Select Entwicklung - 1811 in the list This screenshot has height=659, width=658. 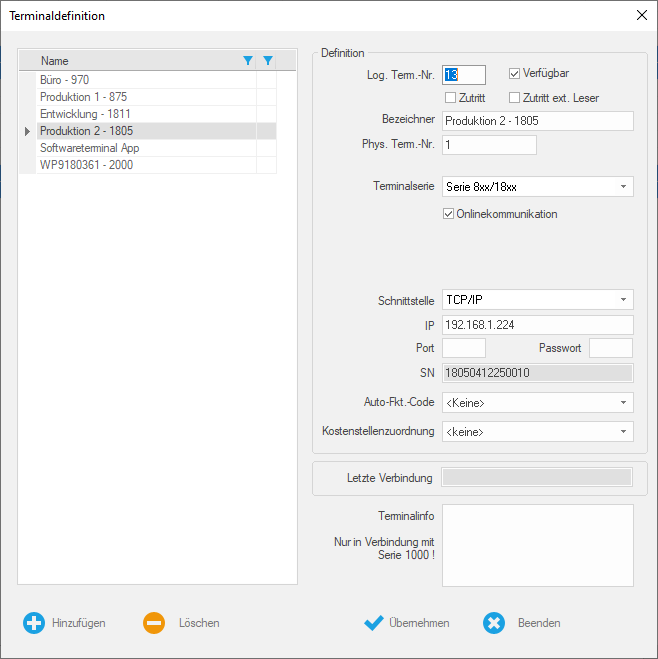pyautogui.click(x=85, y=114)
